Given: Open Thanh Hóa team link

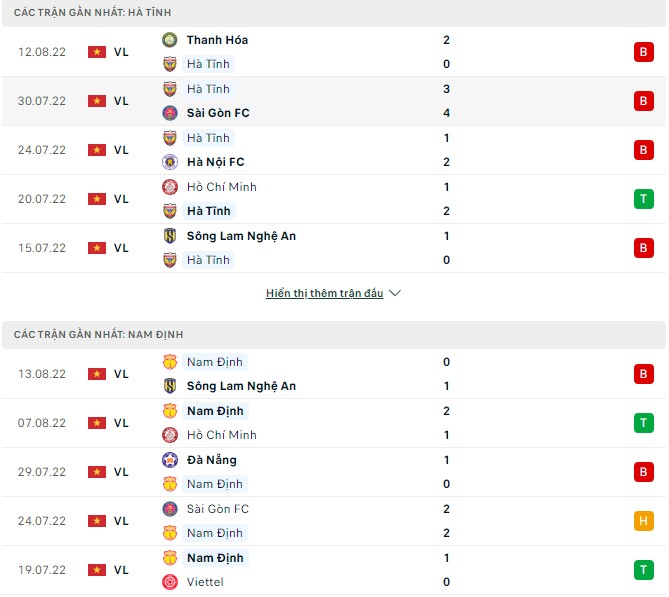Looking at the screenshot, I should [x=217, y=40].
